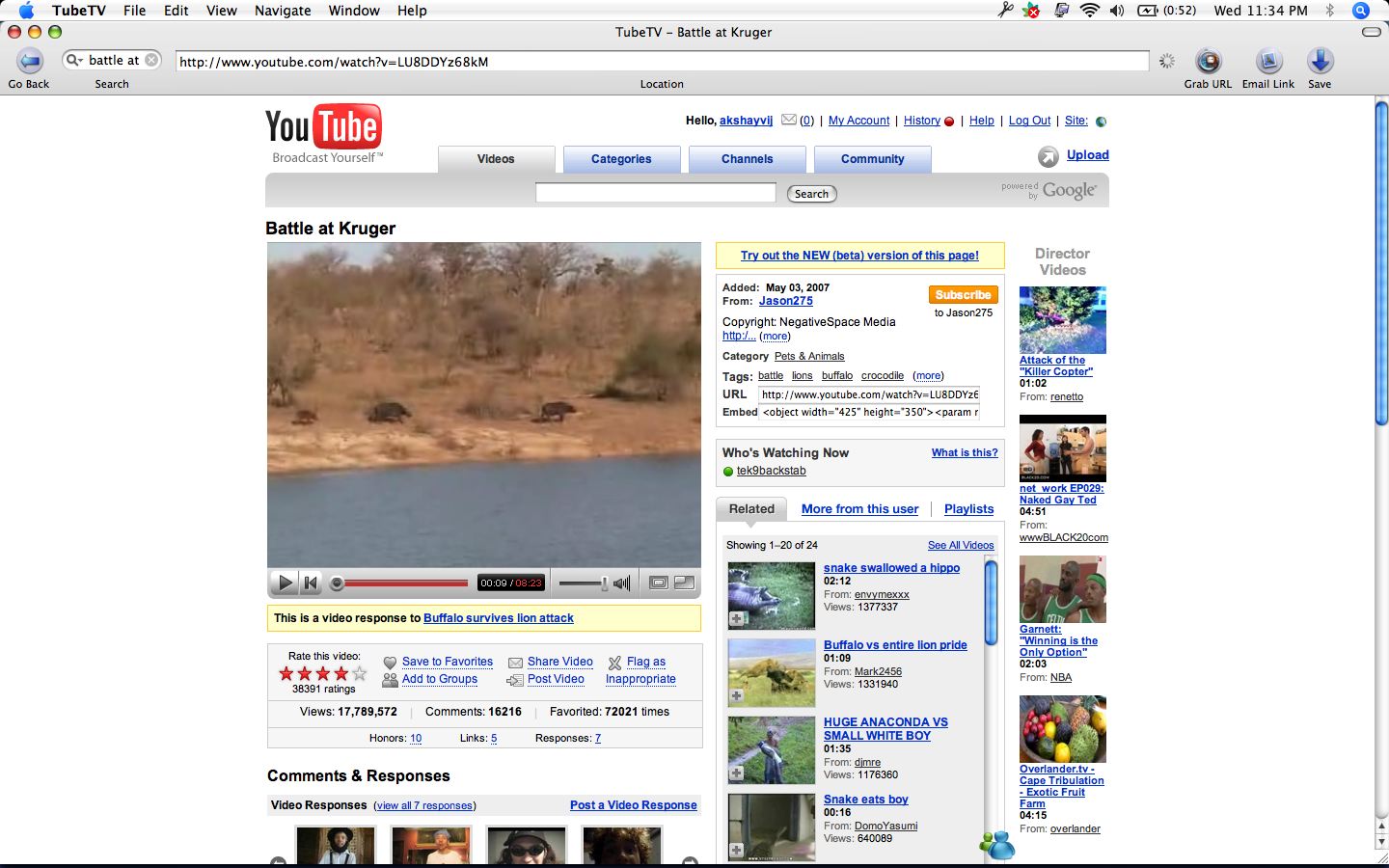Expand description with (more) link
Viewport: 1389px width, 868px height.
[775, 337]
